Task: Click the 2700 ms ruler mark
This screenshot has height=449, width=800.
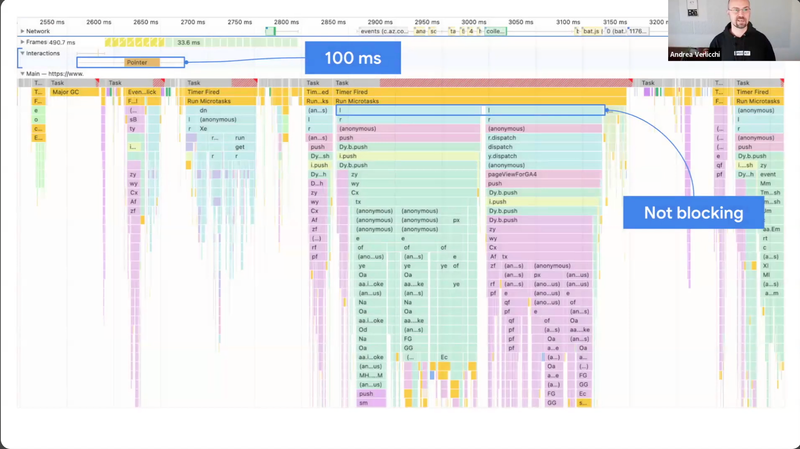Action: (x=193, y=22)
